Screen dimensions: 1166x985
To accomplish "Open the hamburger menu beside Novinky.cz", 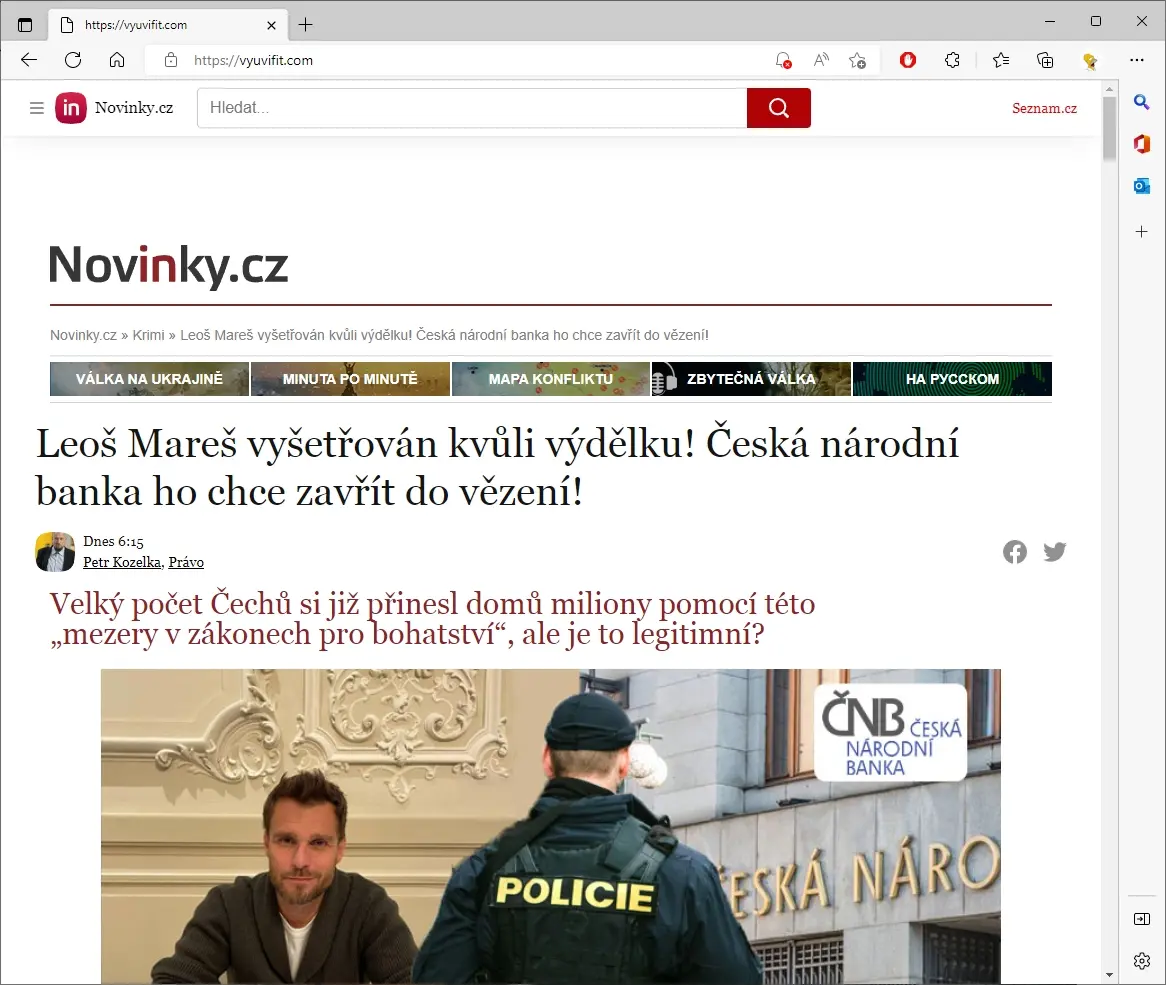I will tap(36, 109).
